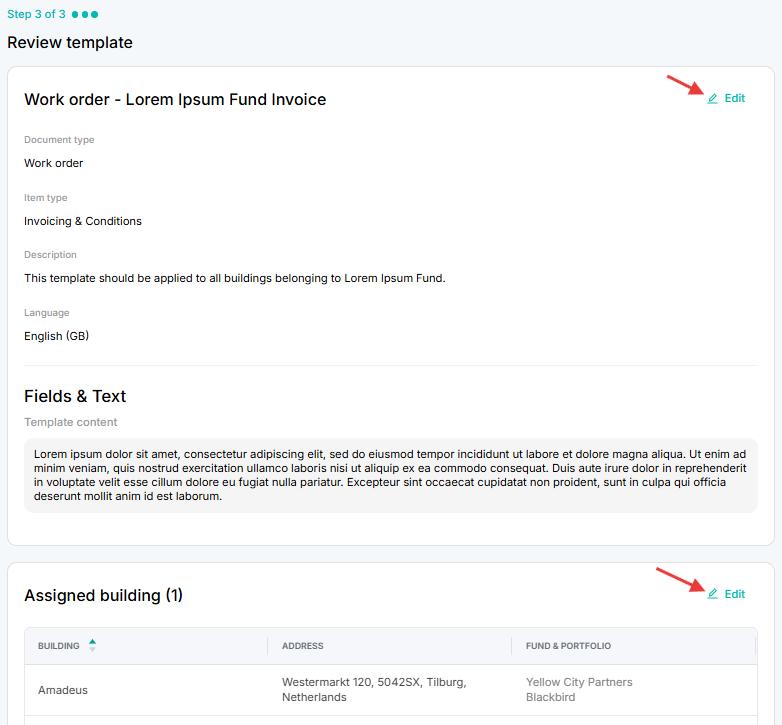The width and height of the screenshot is (782, 725).
Task: Select the Amadeus building row
Action: [x=391, y=690]
